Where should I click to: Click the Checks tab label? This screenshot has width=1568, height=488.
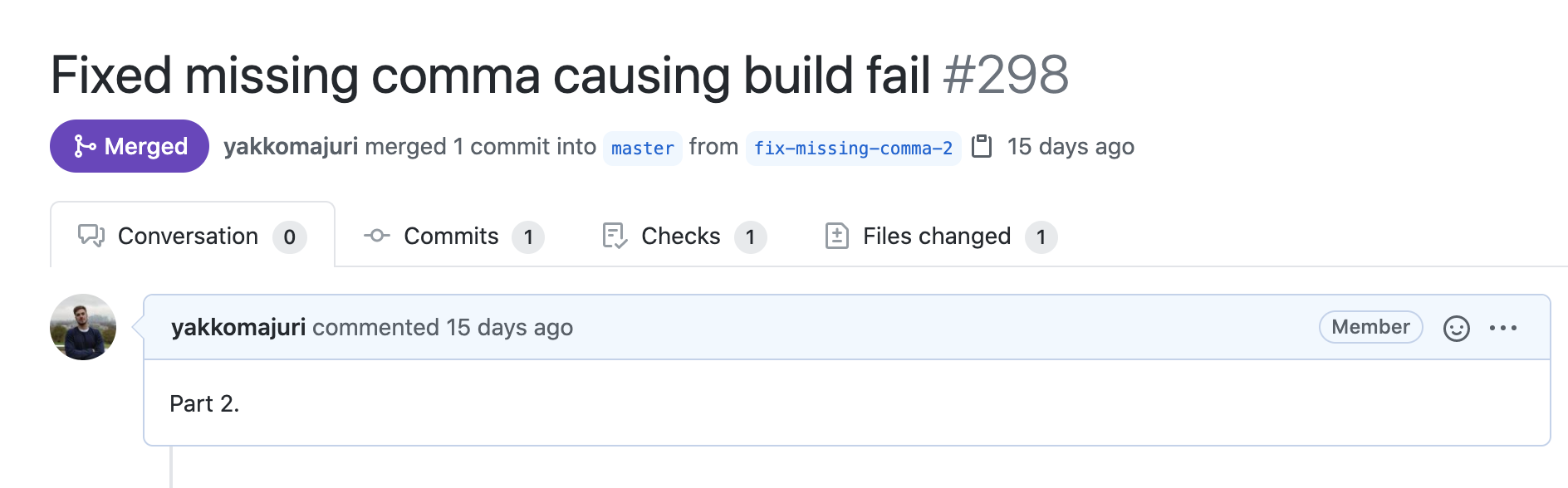pyautogui.click(x=679, y=236)
